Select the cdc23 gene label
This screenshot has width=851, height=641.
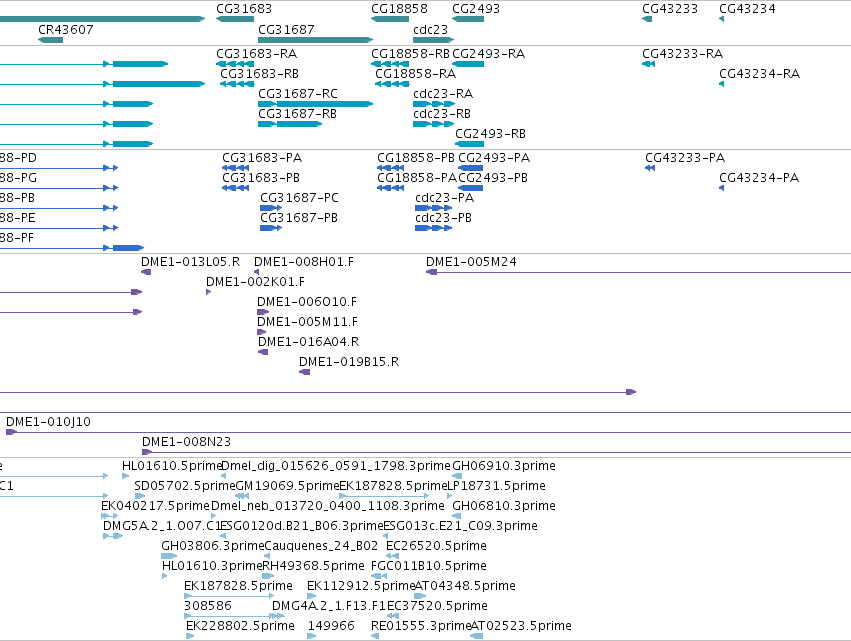click(x=430, y=29)
